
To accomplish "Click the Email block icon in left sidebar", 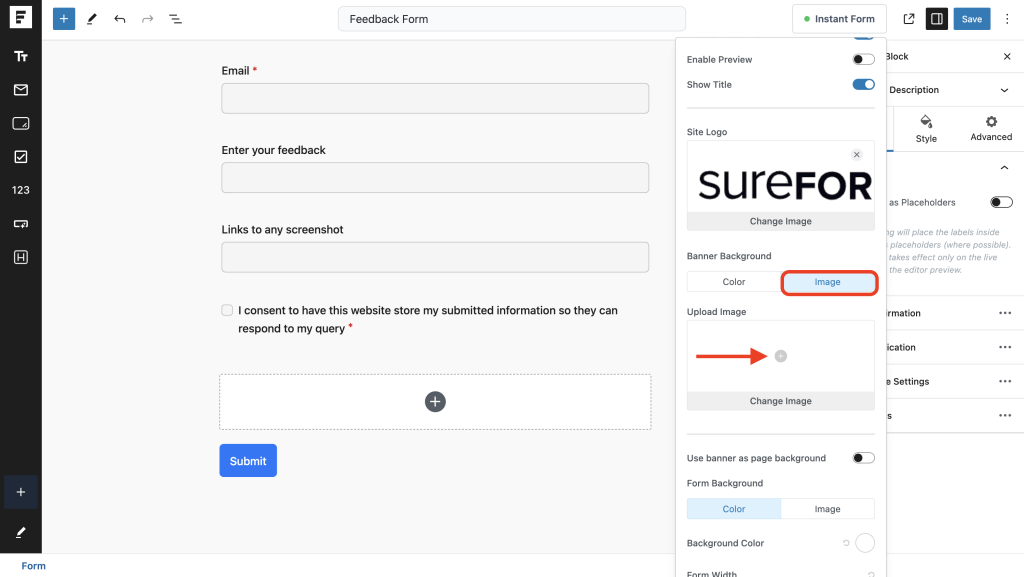I will click(21, 90).
